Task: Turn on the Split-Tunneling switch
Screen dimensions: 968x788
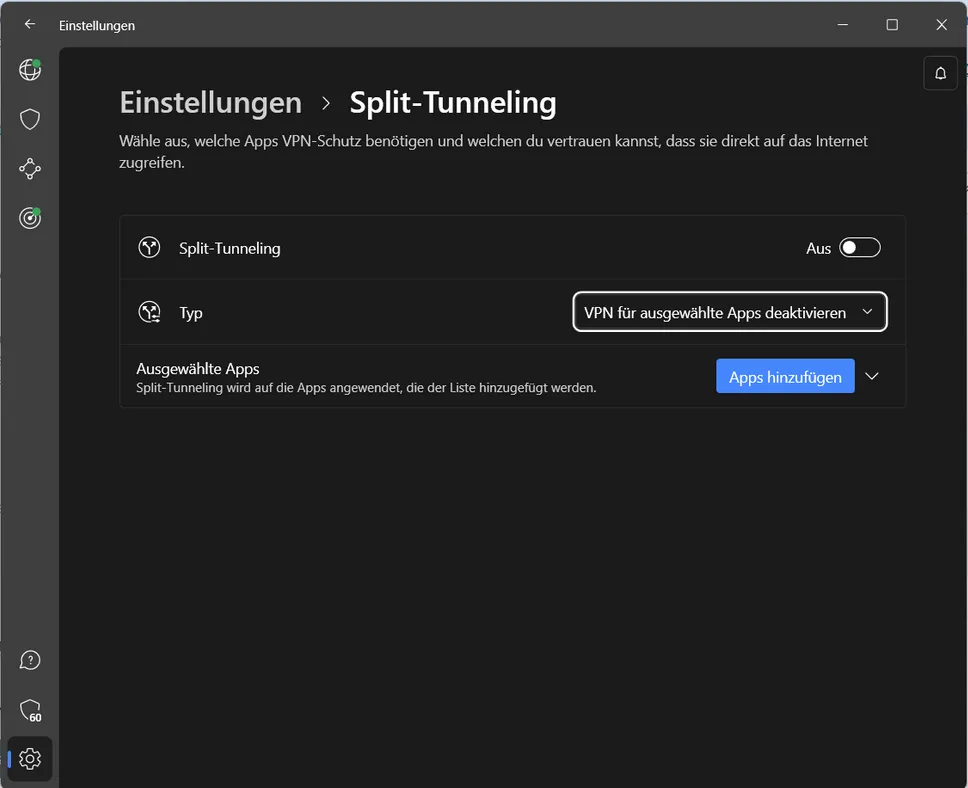Action: 859,248
